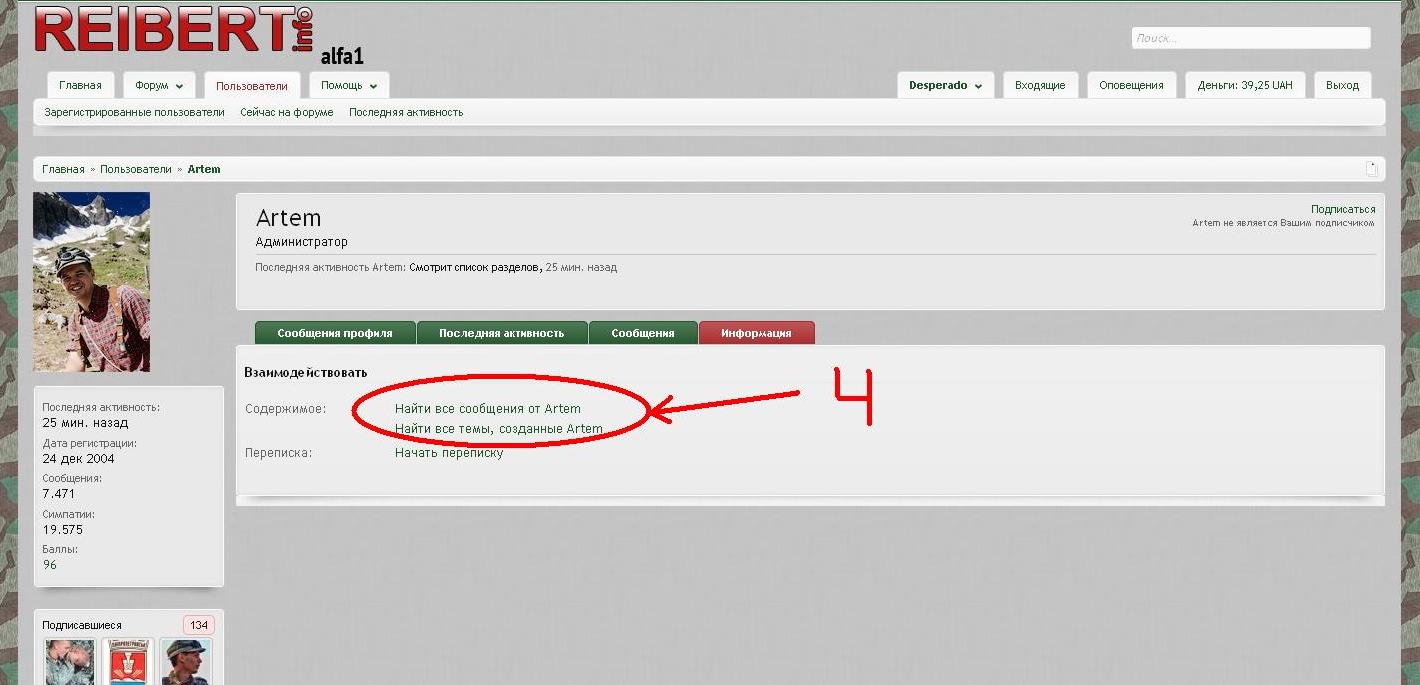Open the first follower avatar thumbnail
1420x685 pixels.
click(70, 662)
